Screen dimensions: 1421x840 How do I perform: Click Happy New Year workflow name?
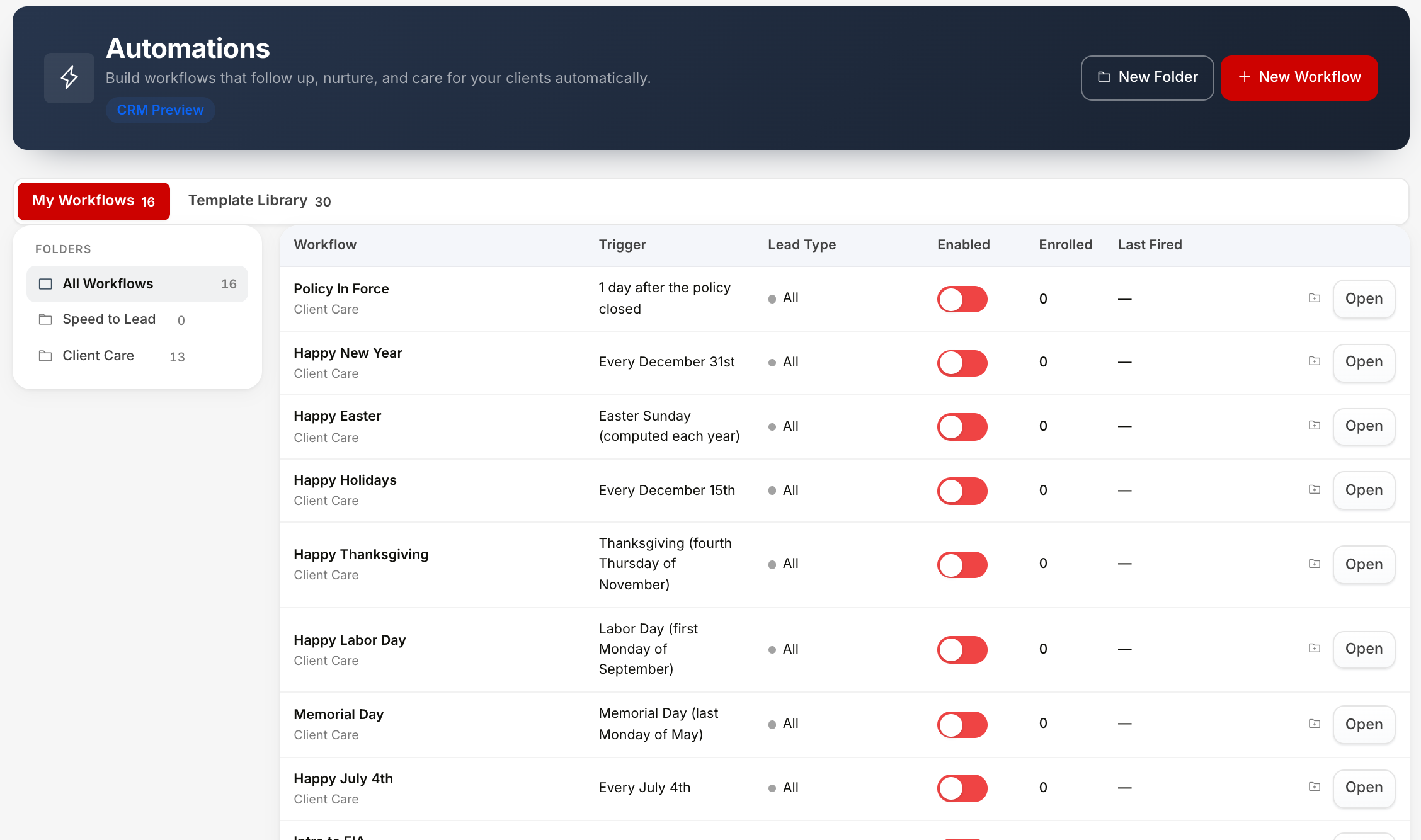[x=348, y=353]
